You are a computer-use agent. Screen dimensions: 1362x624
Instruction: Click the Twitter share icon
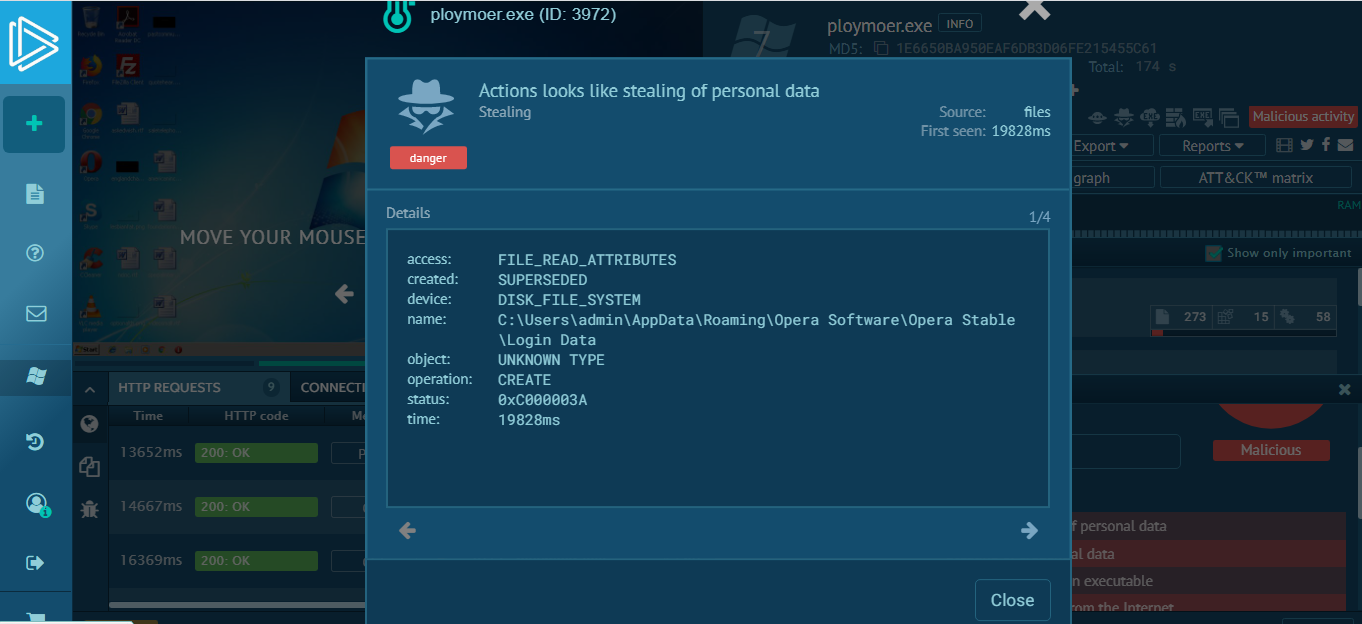pos(1306,145)
